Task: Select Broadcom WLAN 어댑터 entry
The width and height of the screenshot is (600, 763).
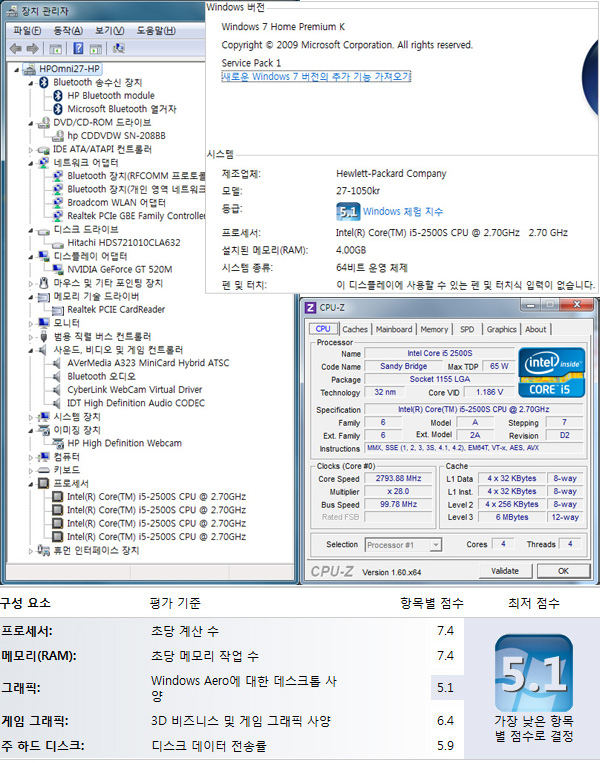Action: (116, 202)
